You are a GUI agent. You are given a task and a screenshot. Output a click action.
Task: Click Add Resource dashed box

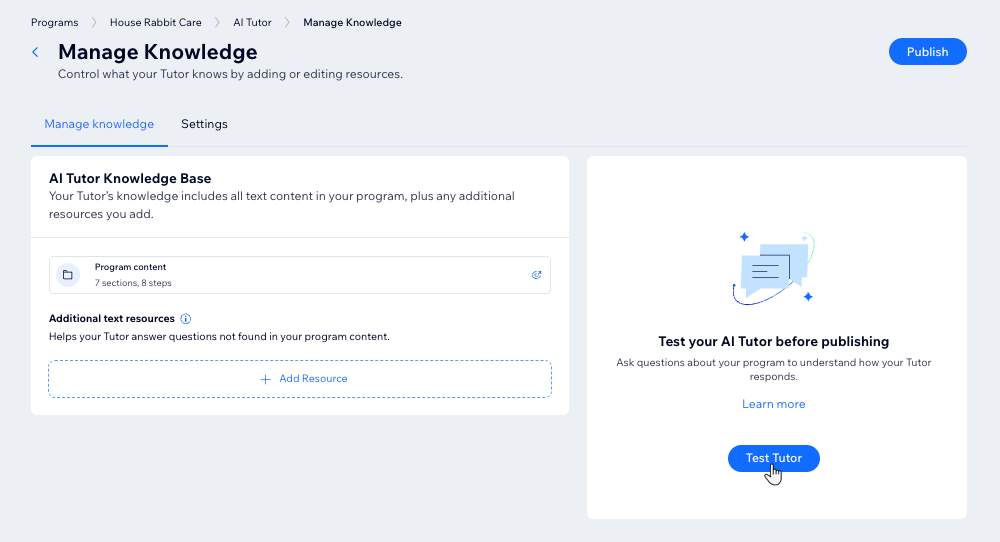(x=300, y=379)
